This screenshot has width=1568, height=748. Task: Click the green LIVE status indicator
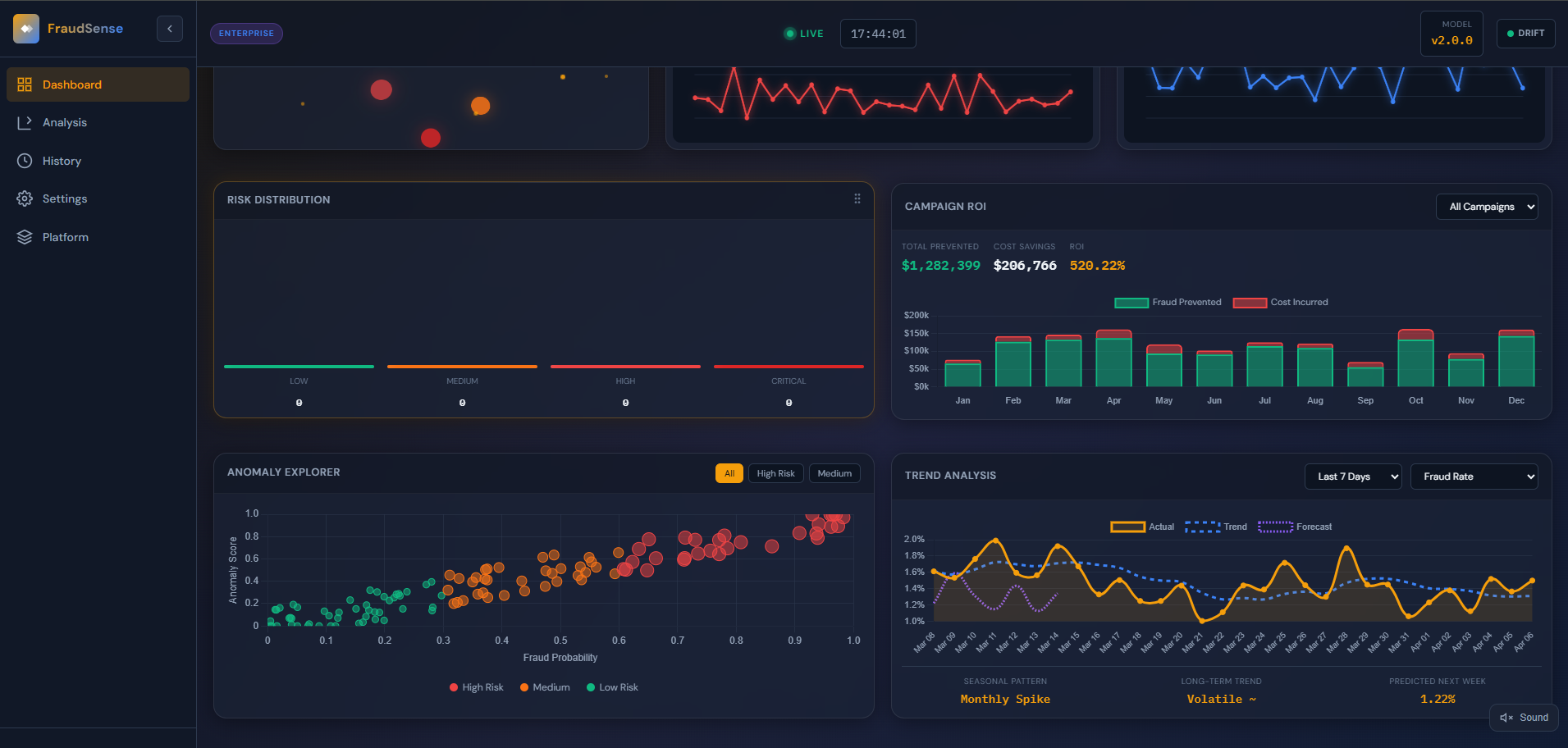tap(803, 34)
